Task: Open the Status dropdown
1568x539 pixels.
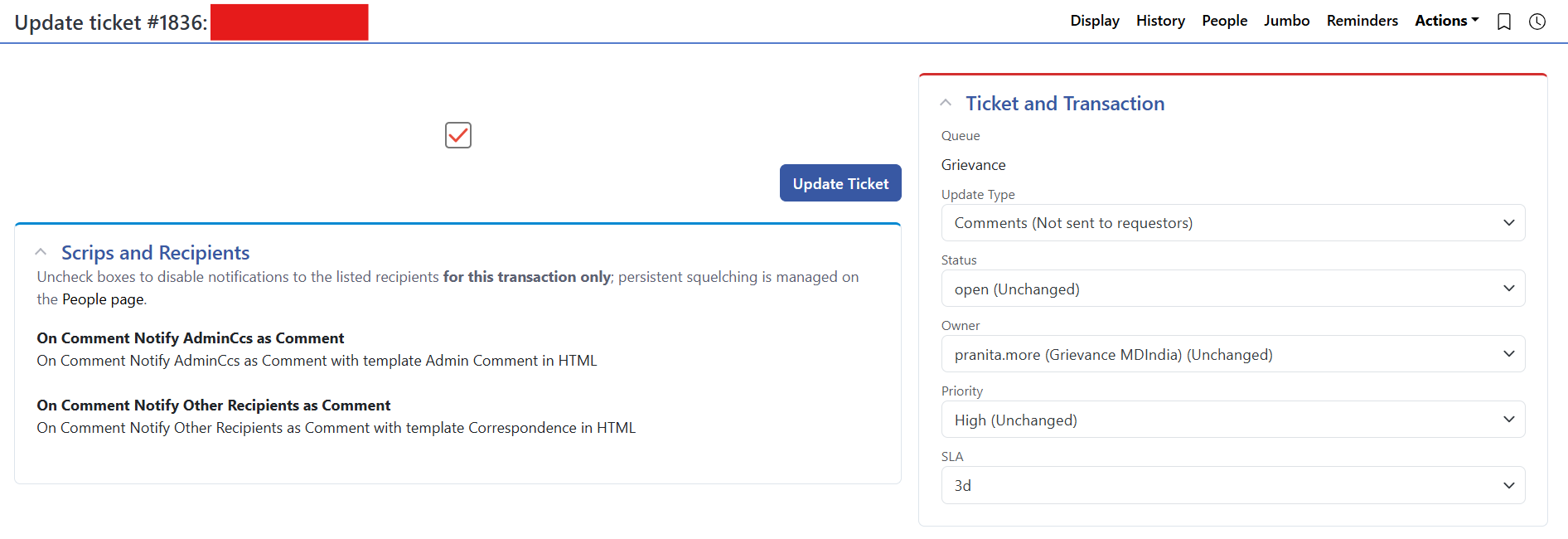Action: coord(1232,289)
